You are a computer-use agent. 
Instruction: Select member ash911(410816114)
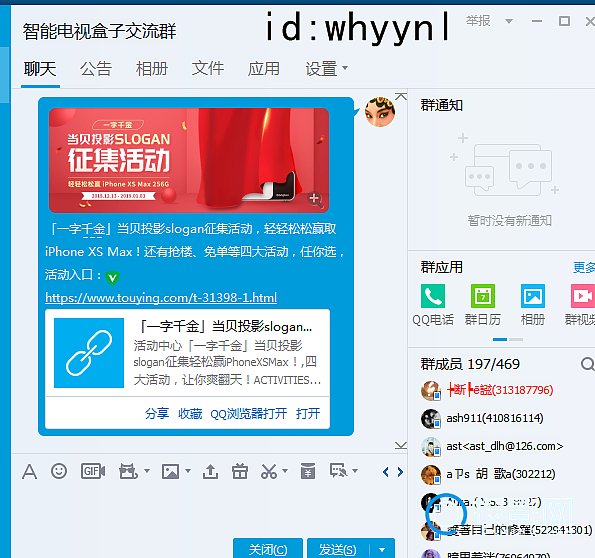point(494,418)
